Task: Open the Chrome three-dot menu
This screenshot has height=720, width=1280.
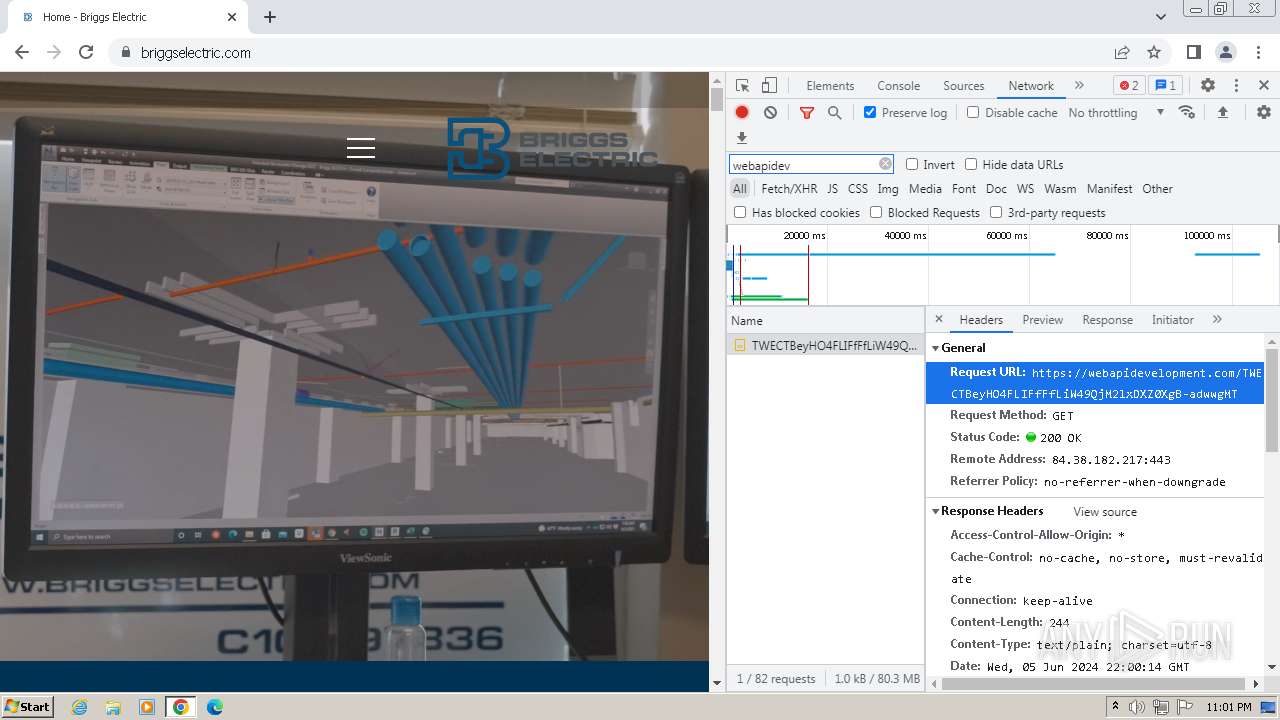Action: (x=1258, y=52)
